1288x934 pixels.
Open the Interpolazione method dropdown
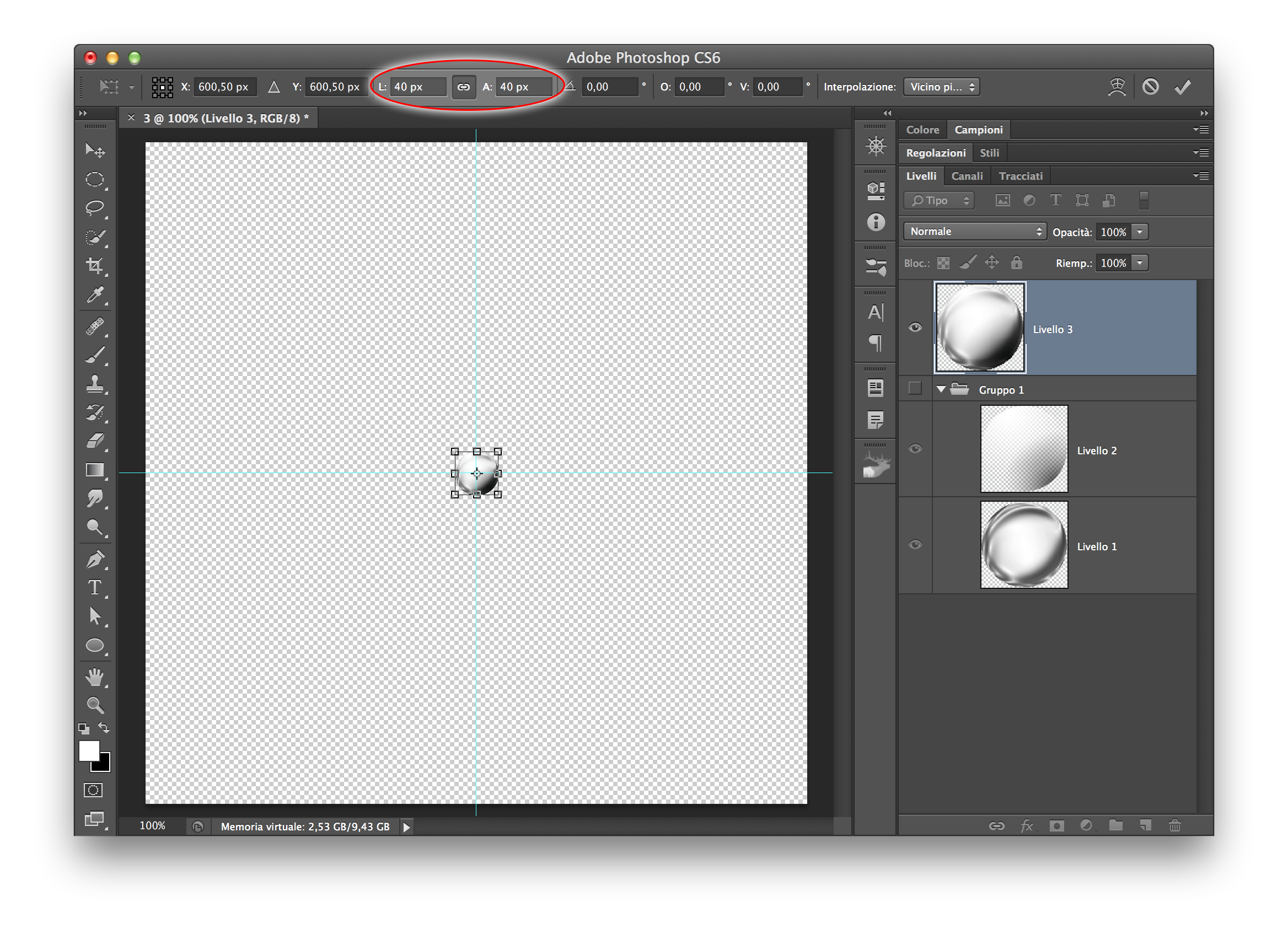(x=941, y=87)
